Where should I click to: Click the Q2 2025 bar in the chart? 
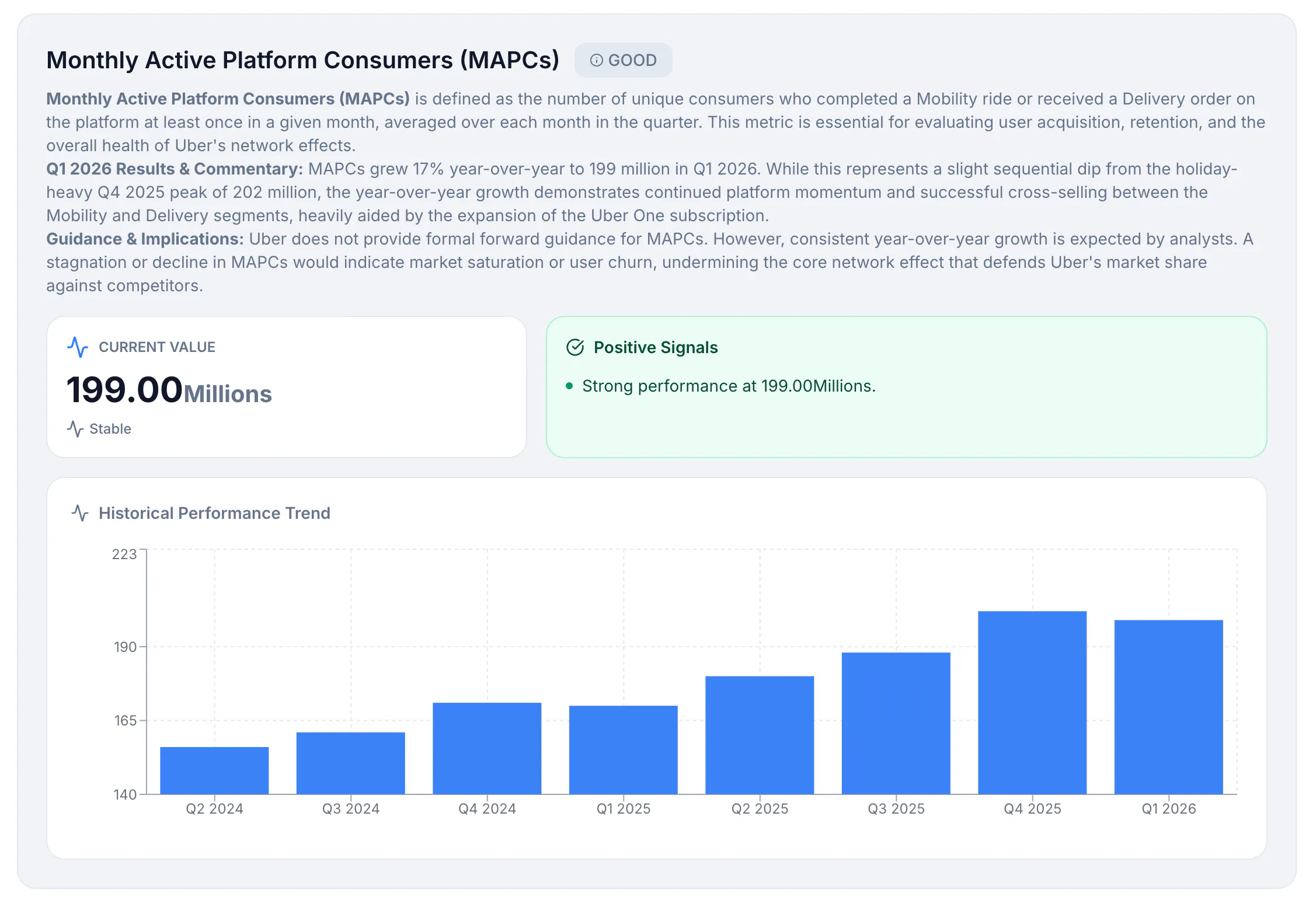pos(760,735)
